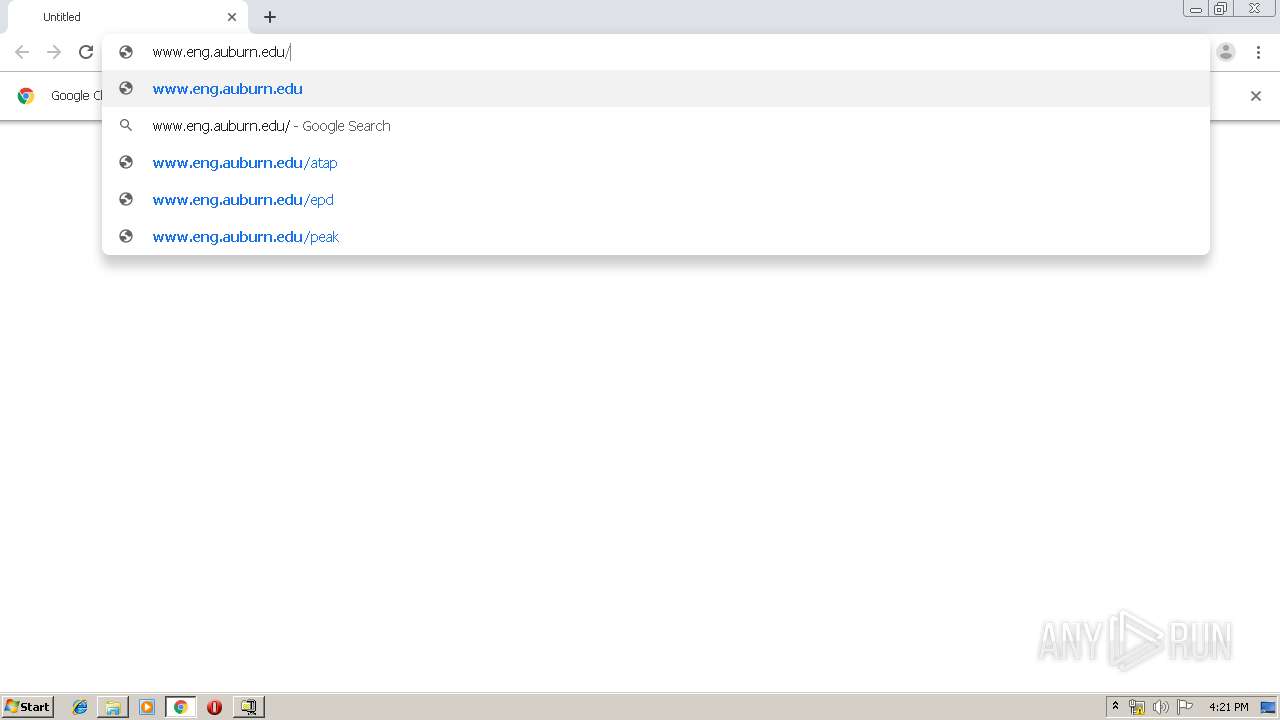Open Windows Explorer folder in taskbar
Viewport: 1280px width, 720px height.
click(x=113, y=707)
